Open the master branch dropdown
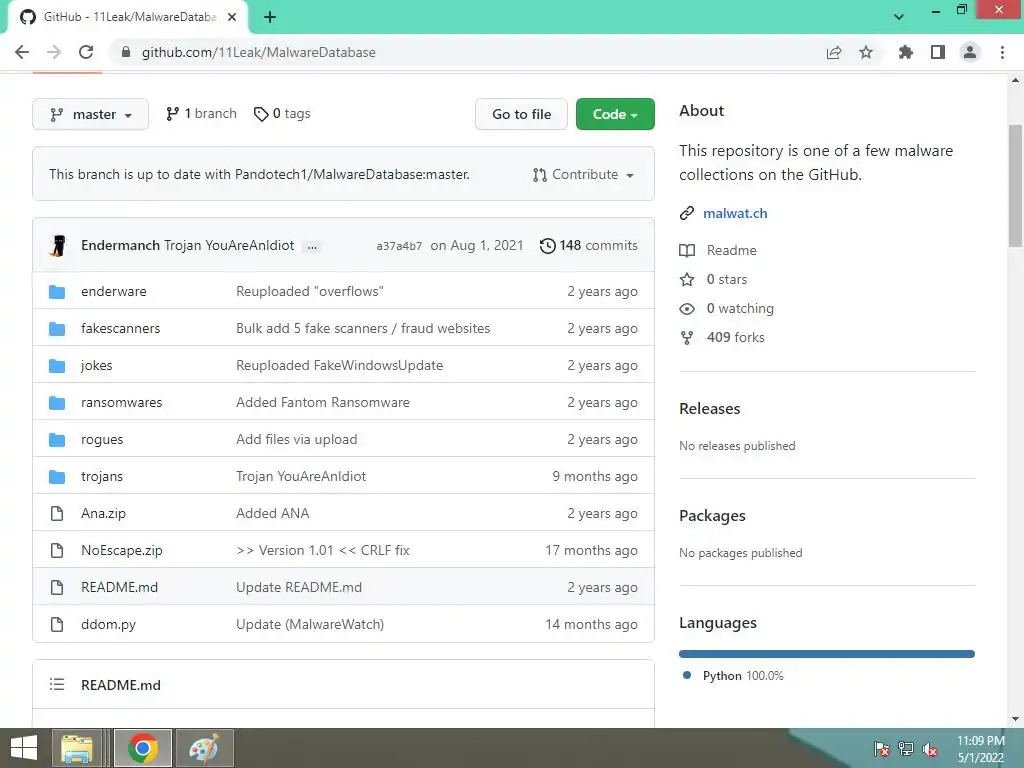1024x768 pixels. (90, 114)
